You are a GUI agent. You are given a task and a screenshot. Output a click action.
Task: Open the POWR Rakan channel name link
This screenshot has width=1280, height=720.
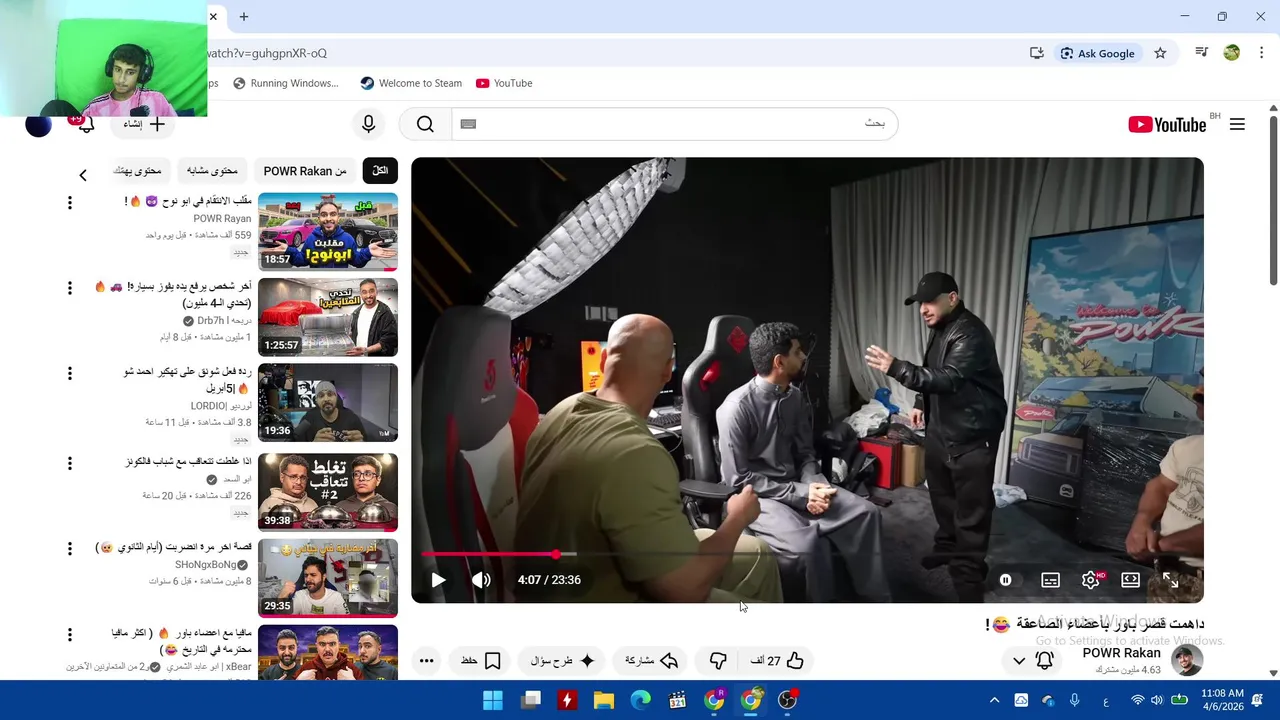click(x=1121, y=653)
